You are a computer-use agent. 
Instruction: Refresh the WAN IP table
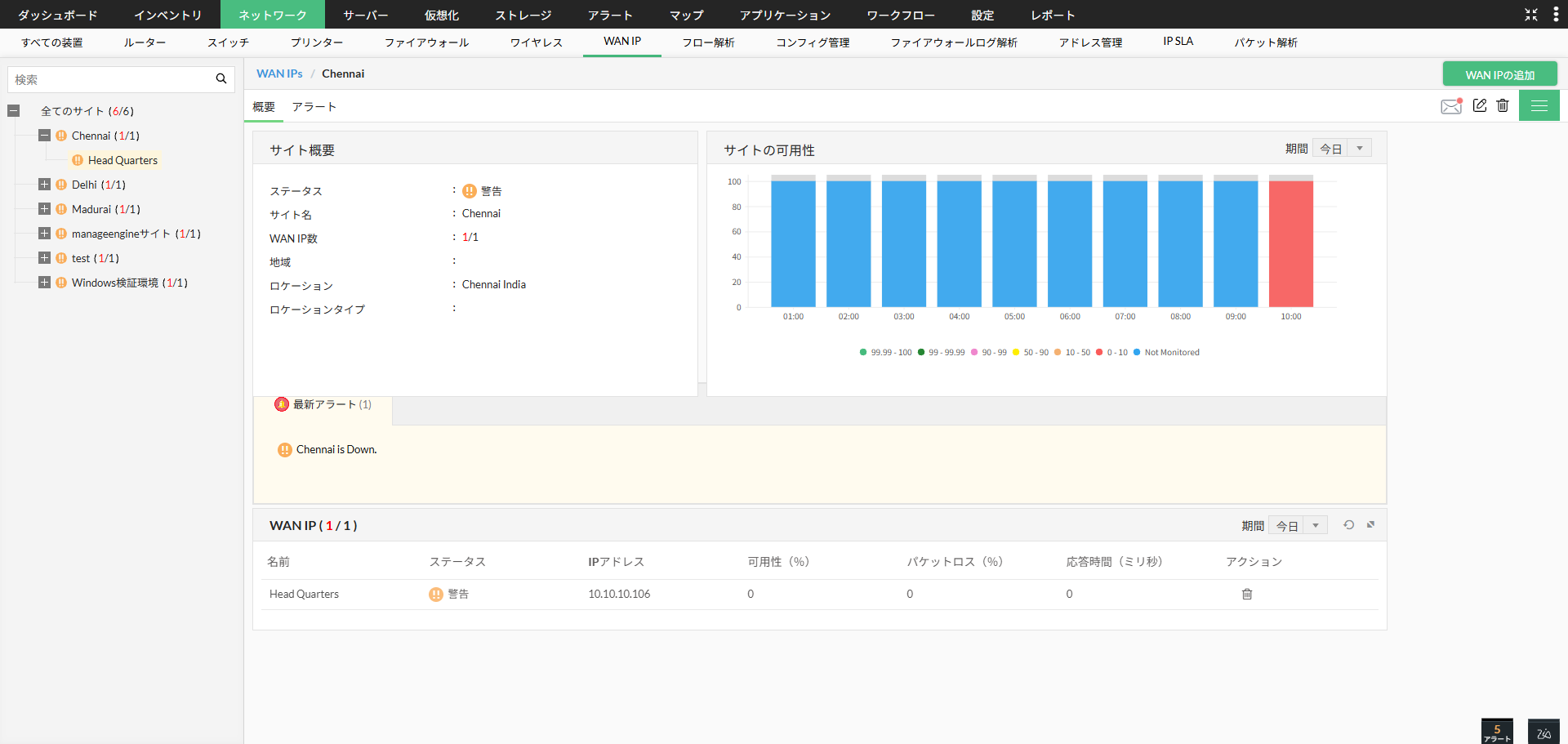[x=1348, y=525]
